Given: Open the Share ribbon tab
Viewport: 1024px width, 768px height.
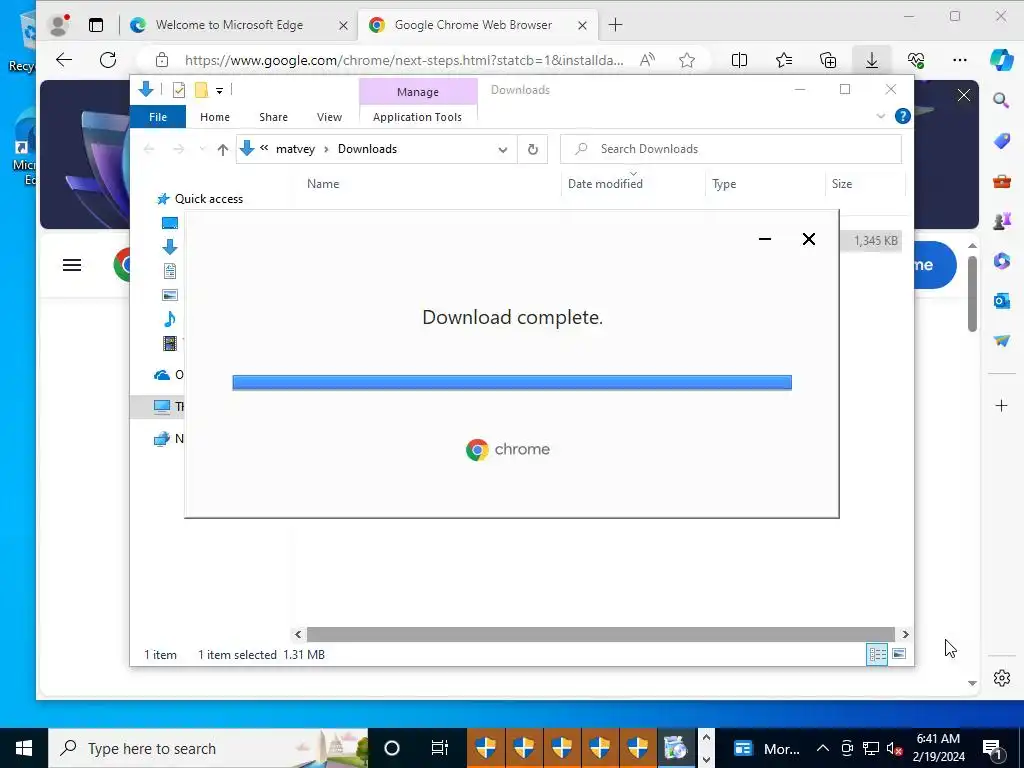Looking at the screenshot, I should tap(273, 117).
